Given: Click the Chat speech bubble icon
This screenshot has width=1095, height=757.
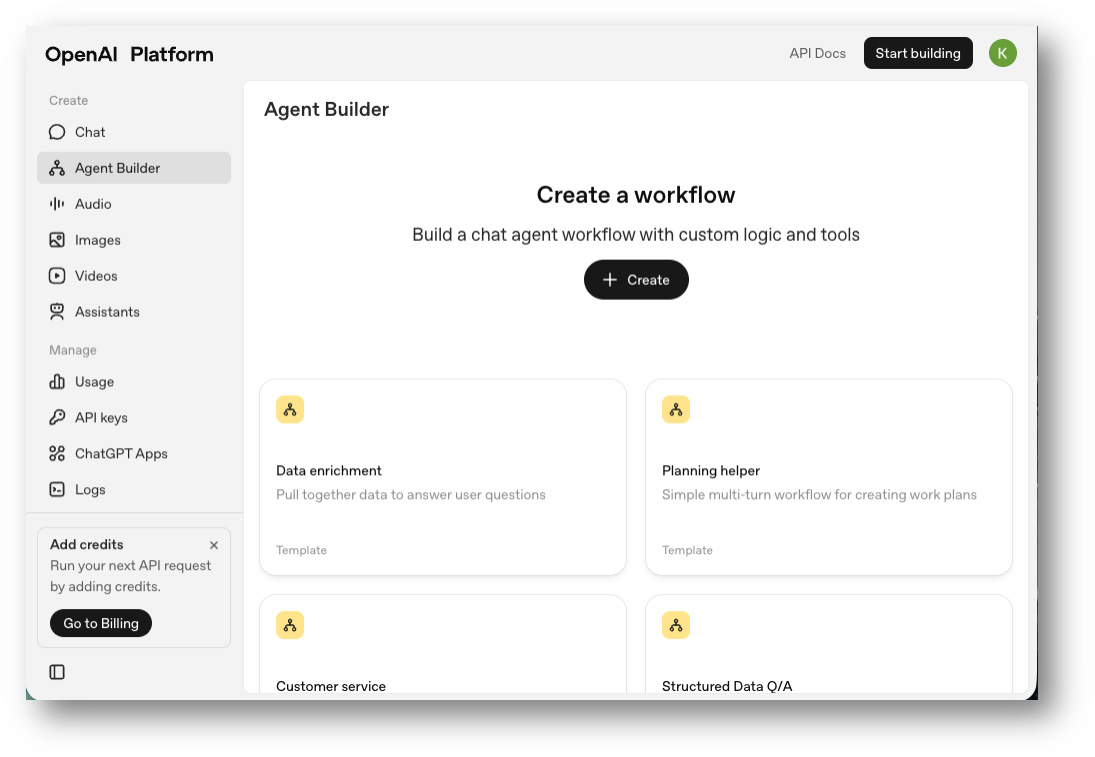Looking at the screenshot, I should tap(57, 132).
